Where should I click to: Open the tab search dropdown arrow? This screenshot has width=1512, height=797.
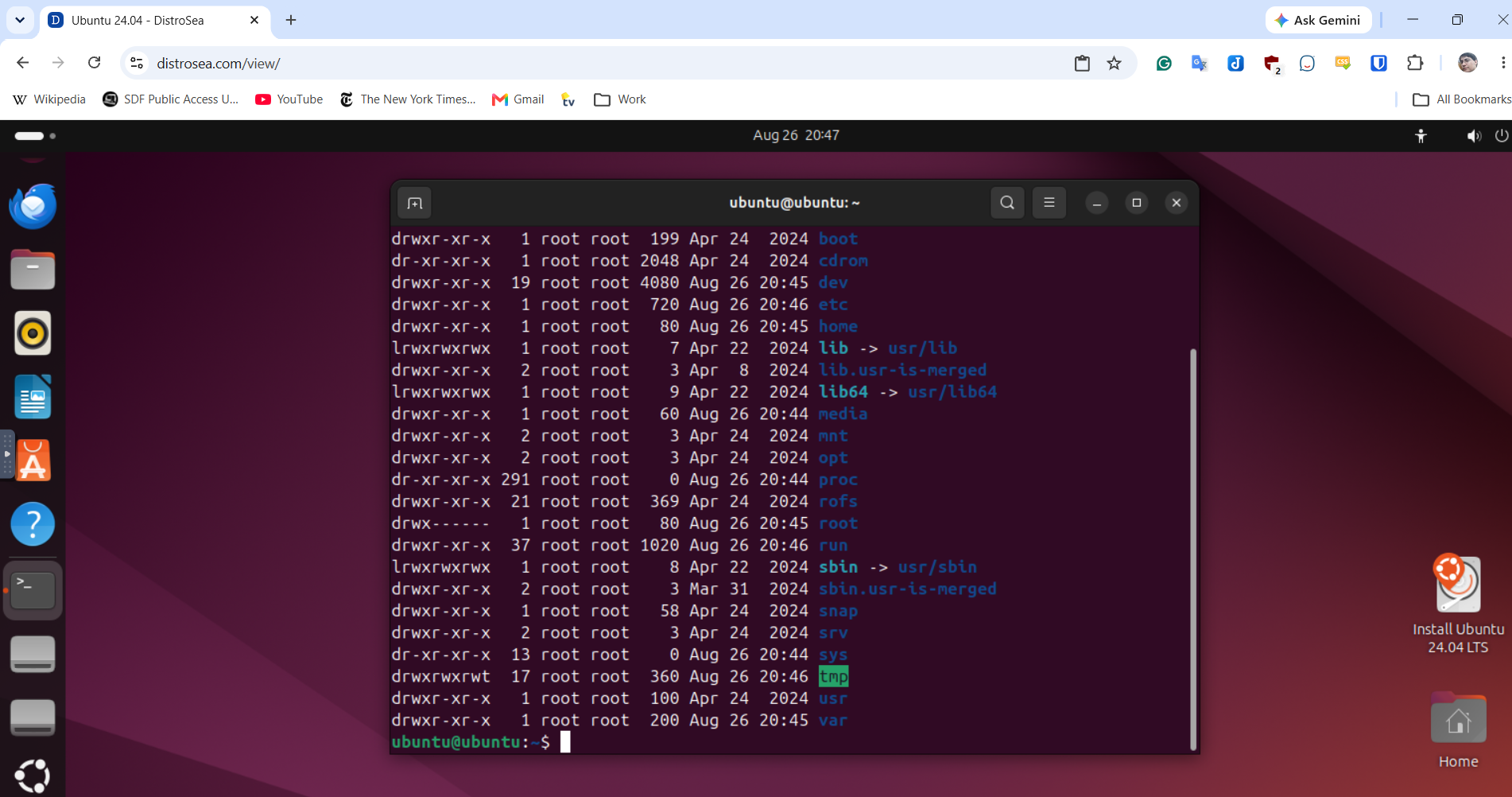point(20,20)
